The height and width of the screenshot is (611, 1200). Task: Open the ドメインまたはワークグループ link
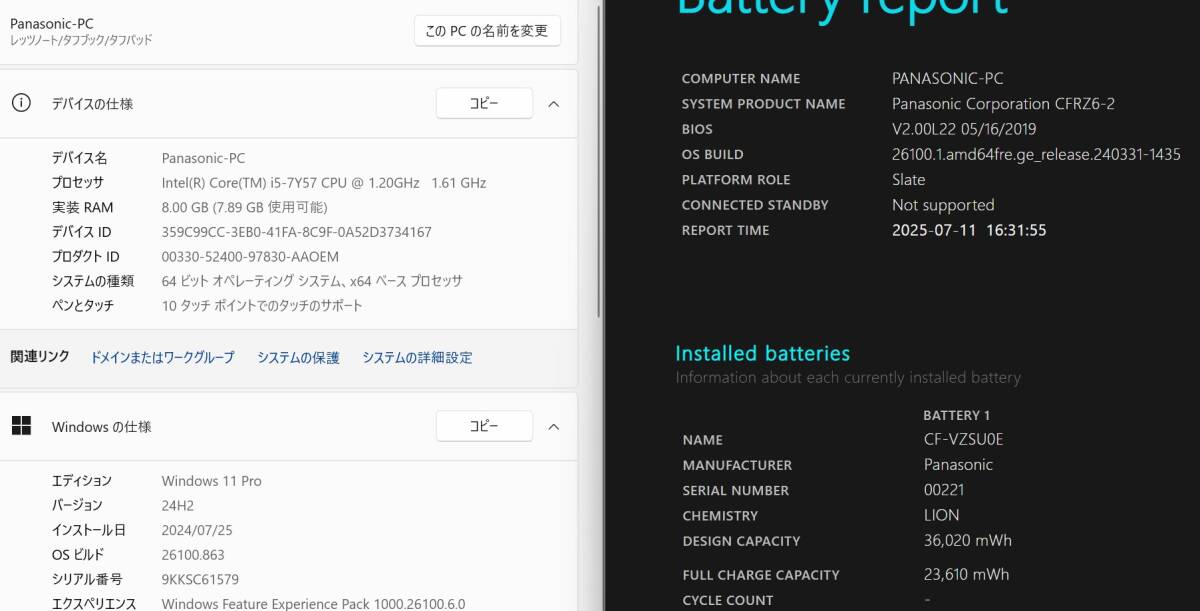click(162, 357)
